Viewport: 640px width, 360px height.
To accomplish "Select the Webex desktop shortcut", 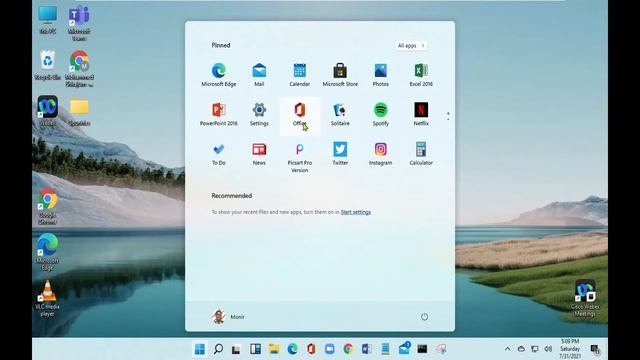I will (48, 111).
